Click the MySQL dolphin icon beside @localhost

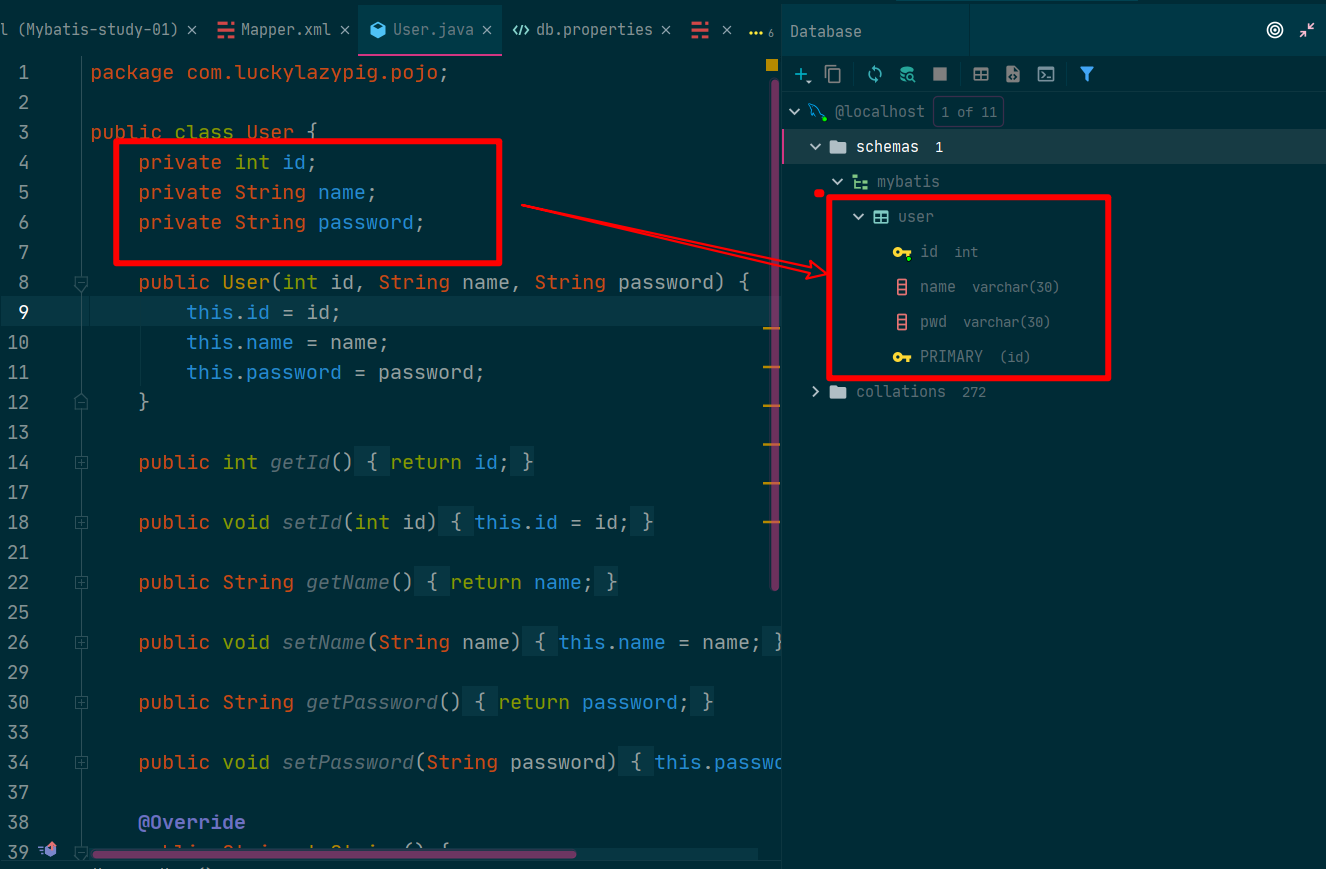click(817, 111)
